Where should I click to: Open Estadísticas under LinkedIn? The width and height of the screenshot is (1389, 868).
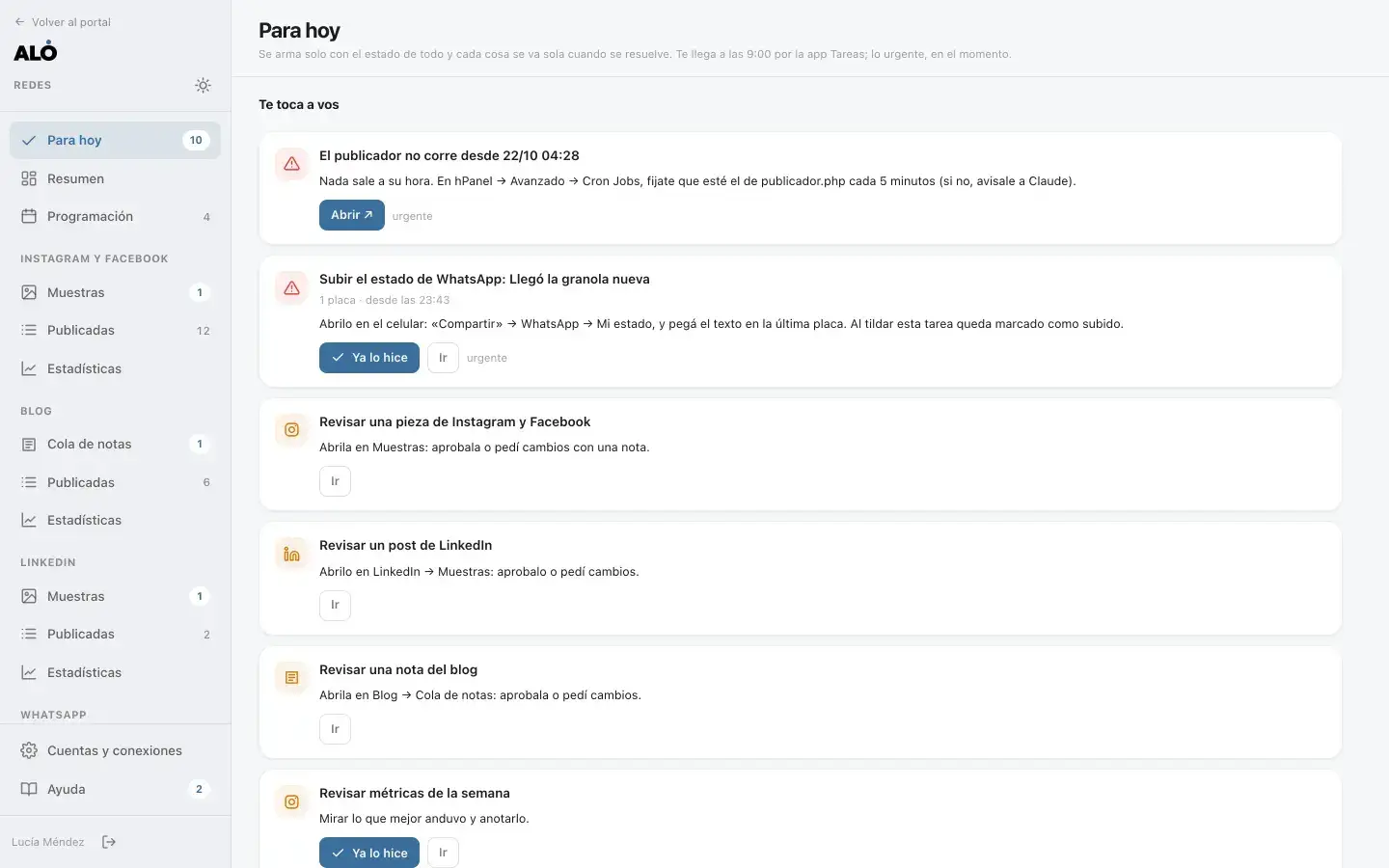(115, 672)
